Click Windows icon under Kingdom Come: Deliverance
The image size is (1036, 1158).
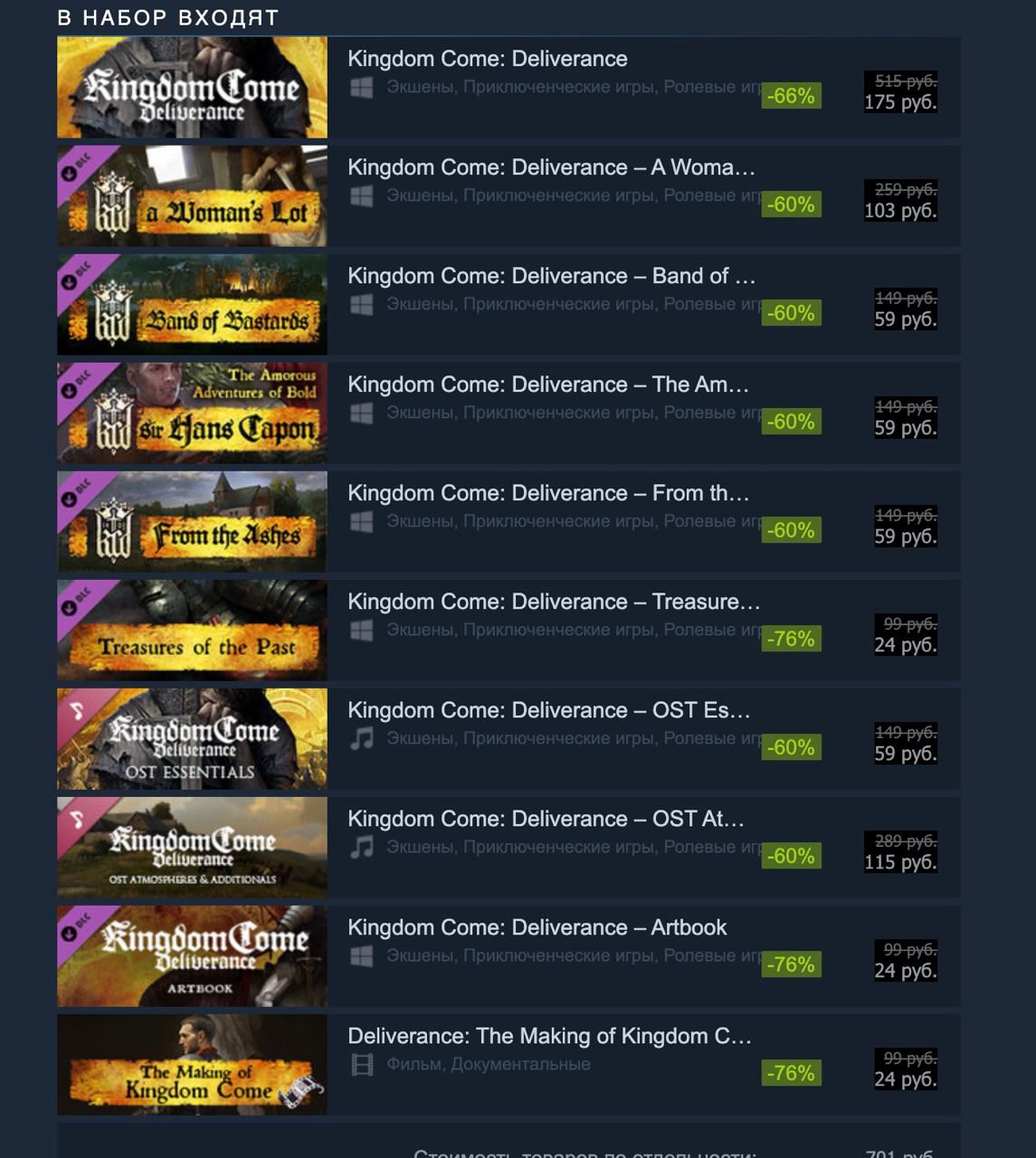[x=361, y=87]
